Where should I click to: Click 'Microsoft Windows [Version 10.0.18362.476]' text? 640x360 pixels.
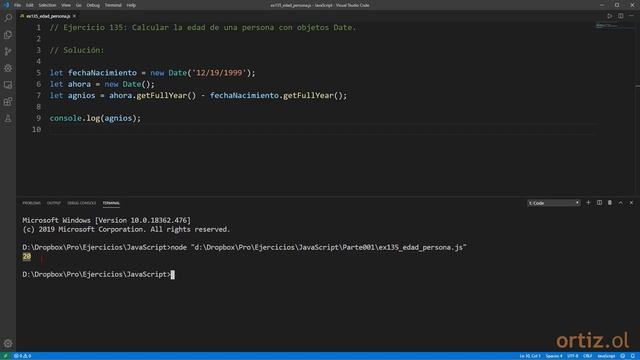107,220
